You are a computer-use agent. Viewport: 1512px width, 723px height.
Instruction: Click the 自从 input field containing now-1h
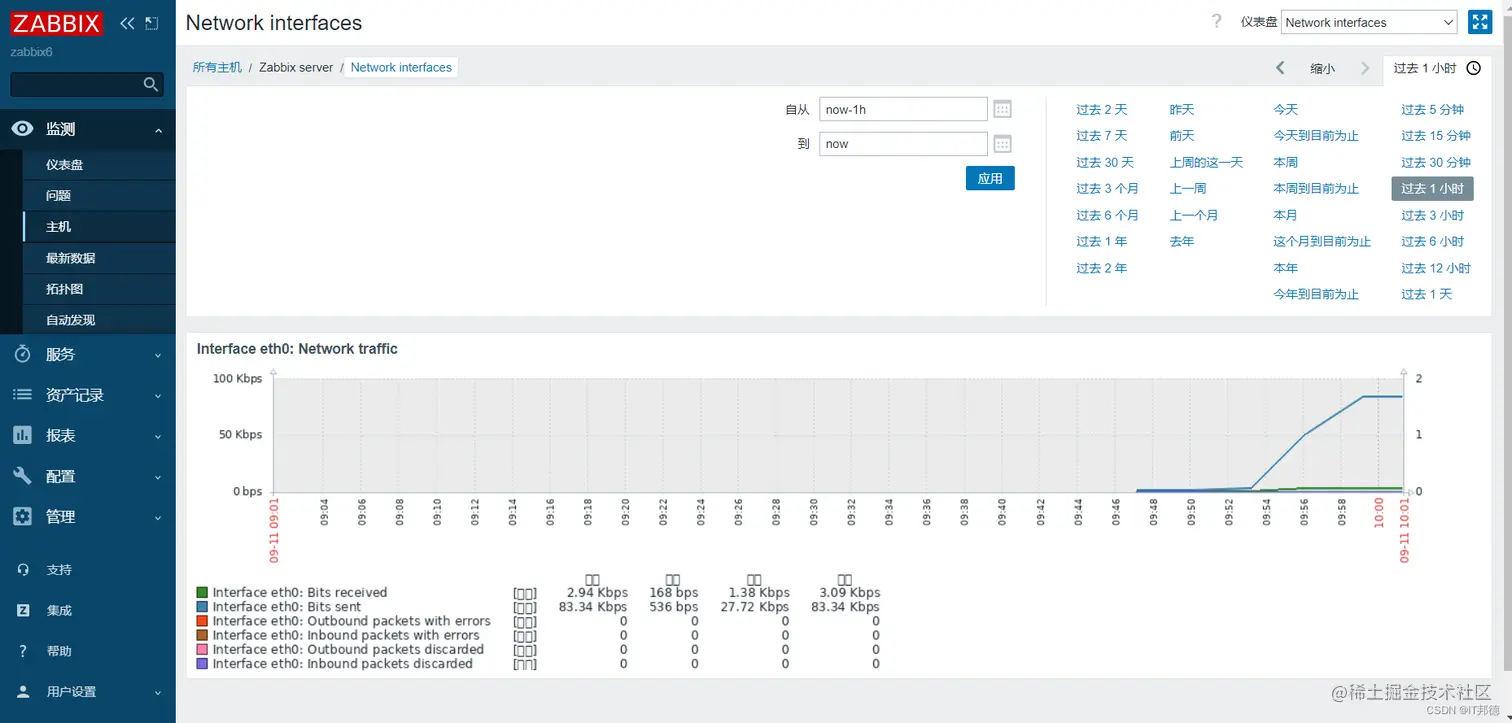[x=903, y=110]
